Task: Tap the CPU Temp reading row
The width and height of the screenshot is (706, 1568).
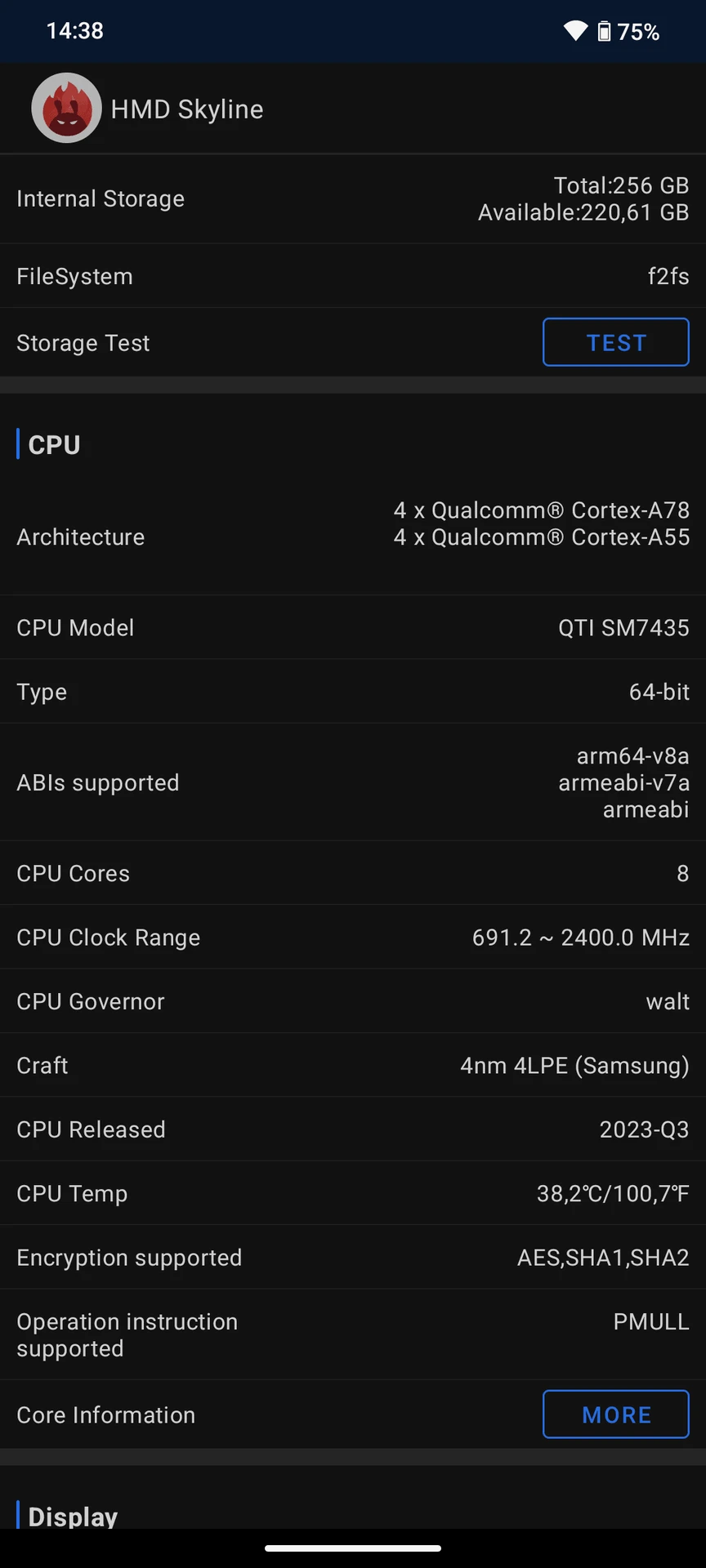Action: pos(353,1193)
